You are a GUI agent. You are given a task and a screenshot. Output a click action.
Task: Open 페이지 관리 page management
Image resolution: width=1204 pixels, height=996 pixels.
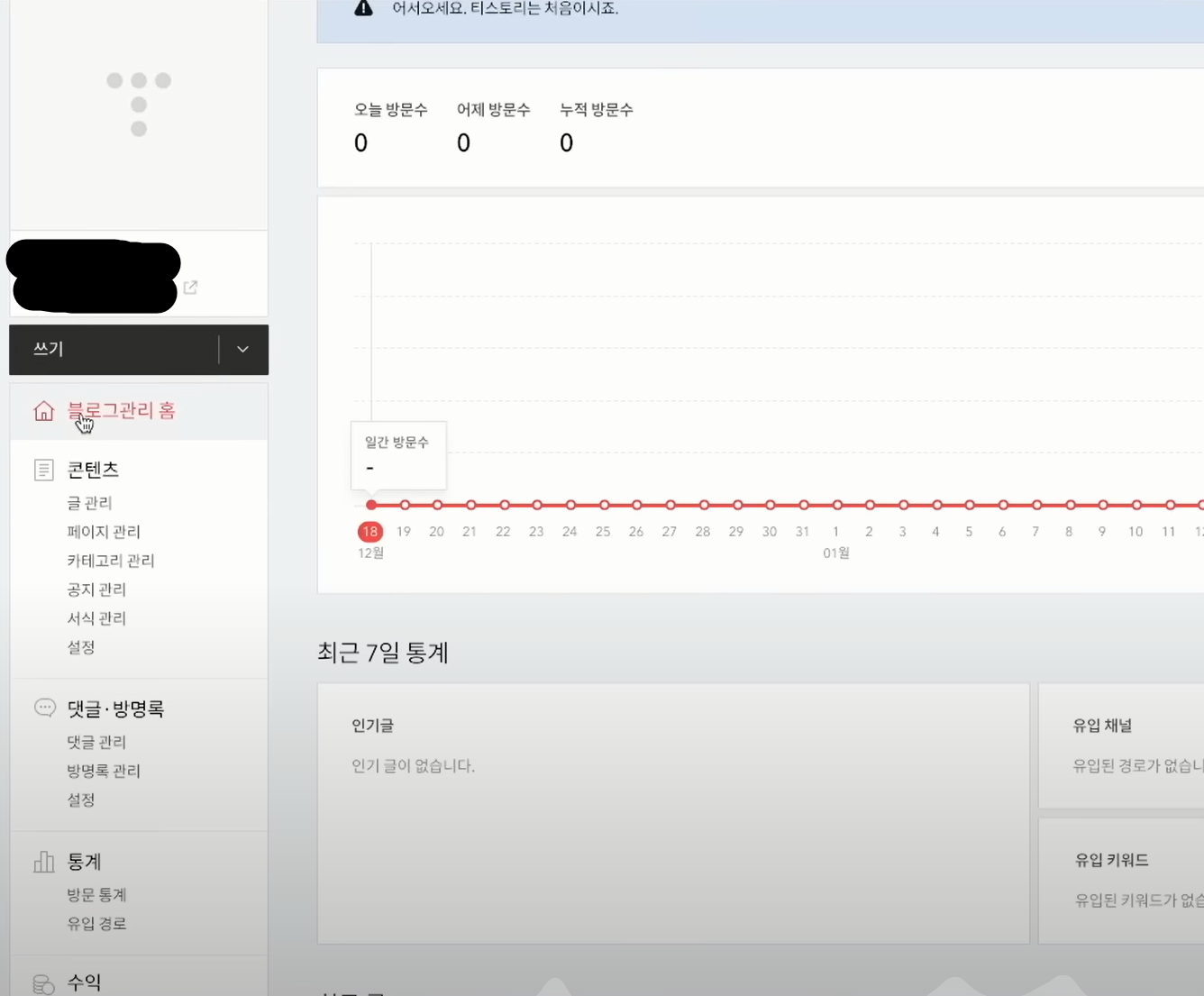coord(104,531)
